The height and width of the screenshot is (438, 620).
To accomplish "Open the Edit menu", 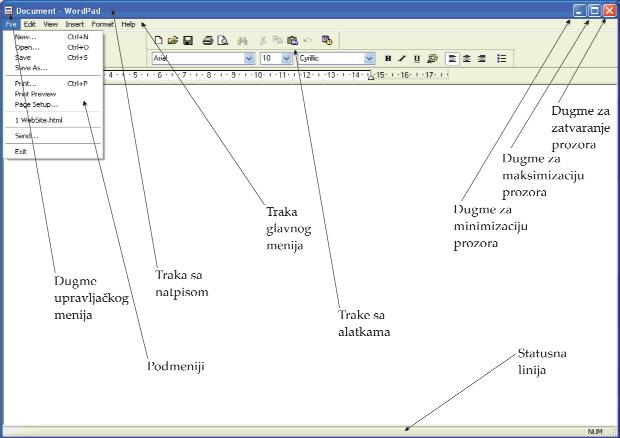I will (x=30, y=24).
